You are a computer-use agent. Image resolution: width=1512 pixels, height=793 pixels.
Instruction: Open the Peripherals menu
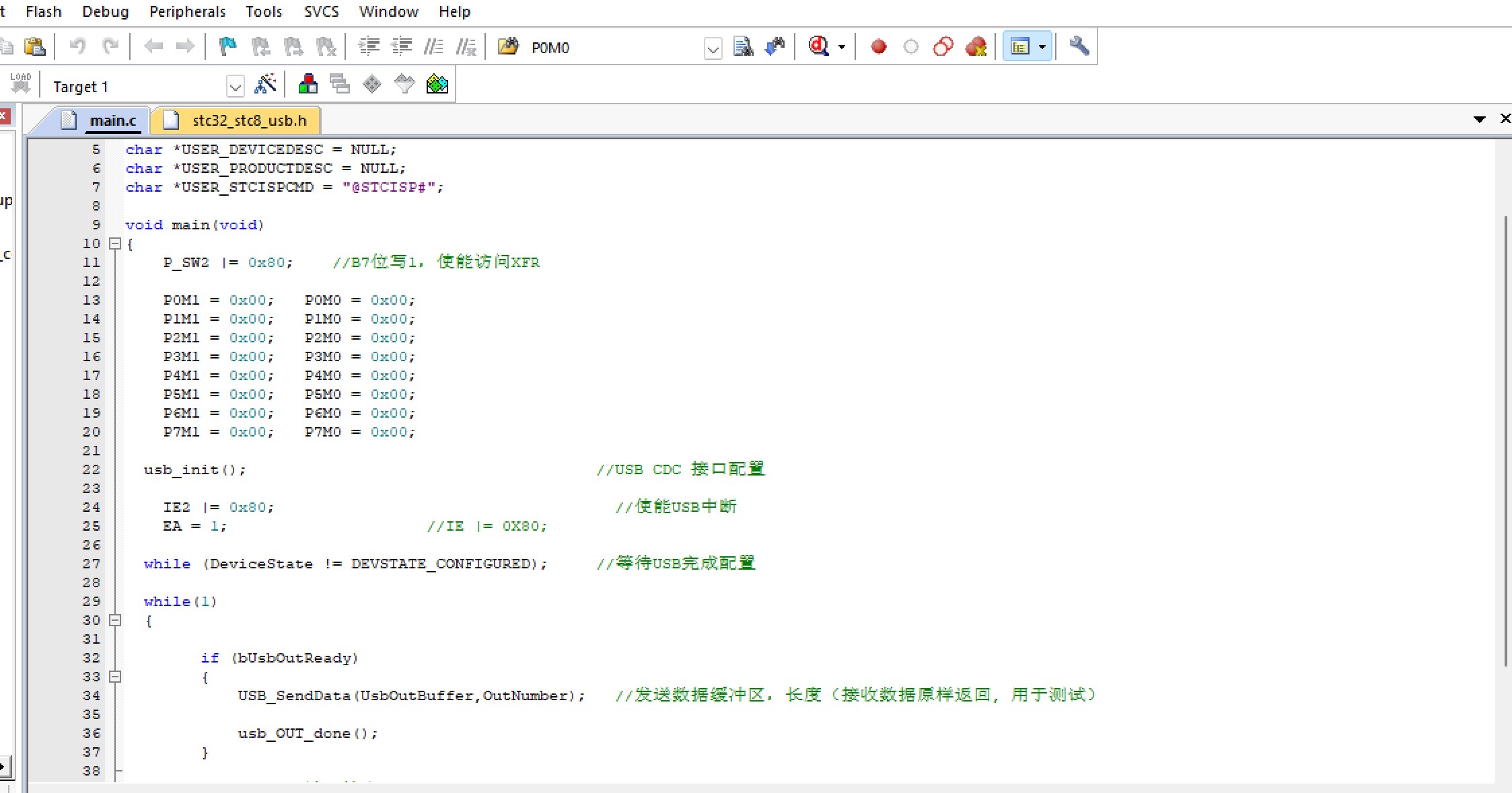point(187,11)
